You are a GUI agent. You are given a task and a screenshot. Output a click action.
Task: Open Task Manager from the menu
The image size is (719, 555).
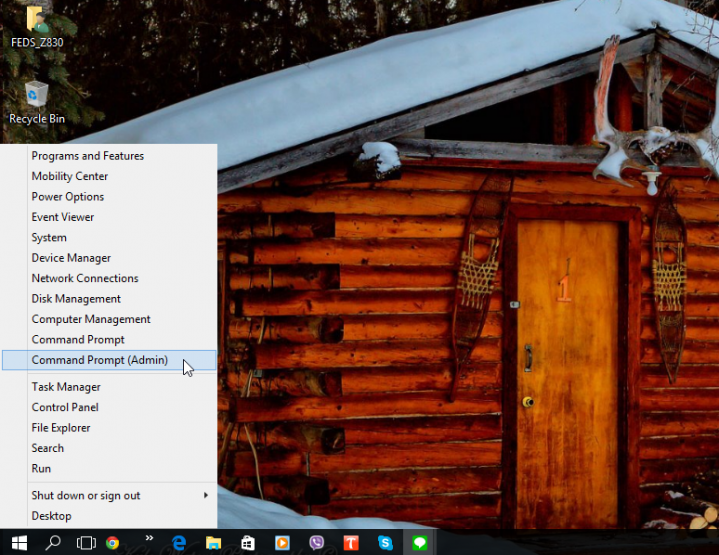110,387
